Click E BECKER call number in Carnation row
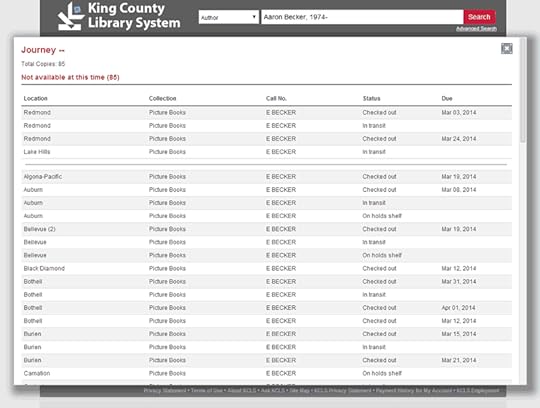 pyautogui.click(x=281, y=374)
